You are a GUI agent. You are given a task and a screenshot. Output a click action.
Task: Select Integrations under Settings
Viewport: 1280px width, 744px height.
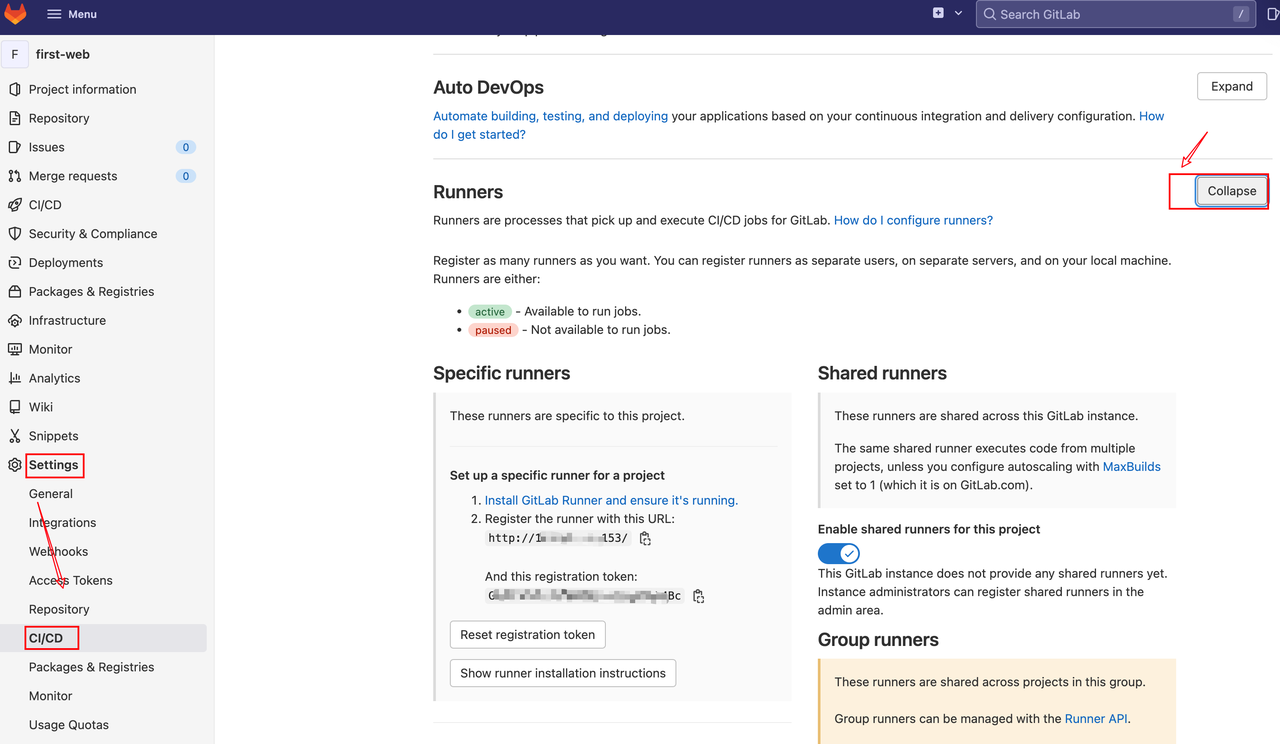[62, 523]
